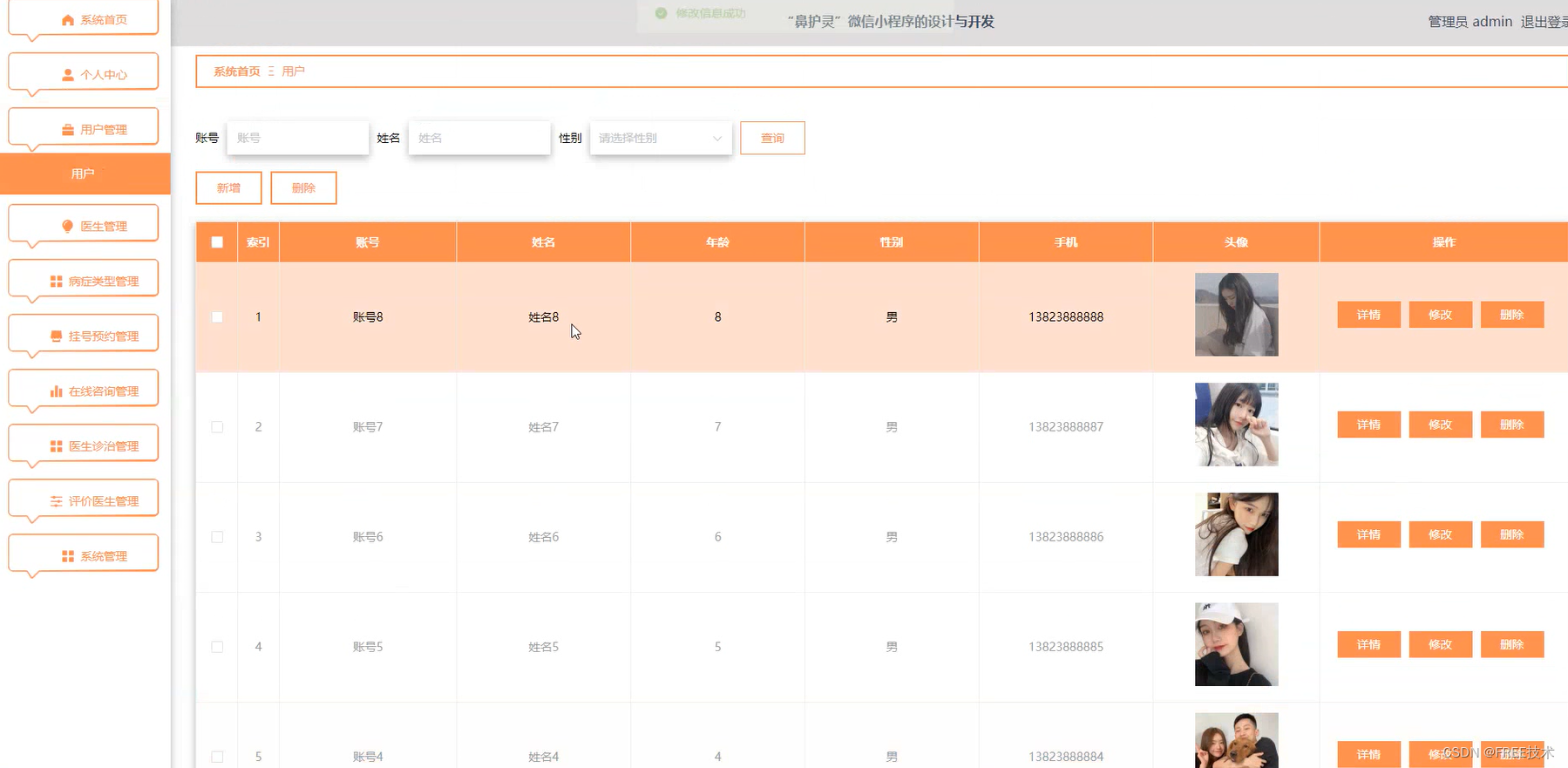The image size is (1568, 768).
Task: Click the sliders icon beside 评价医生管理
Action: tap(57, 501)
